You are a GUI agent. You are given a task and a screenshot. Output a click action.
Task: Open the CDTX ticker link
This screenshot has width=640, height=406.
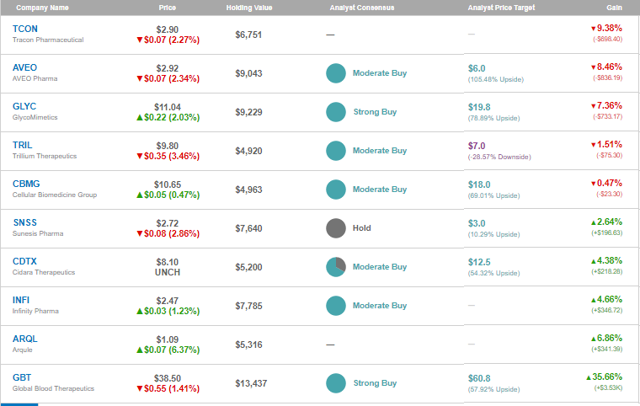(24, 262)
